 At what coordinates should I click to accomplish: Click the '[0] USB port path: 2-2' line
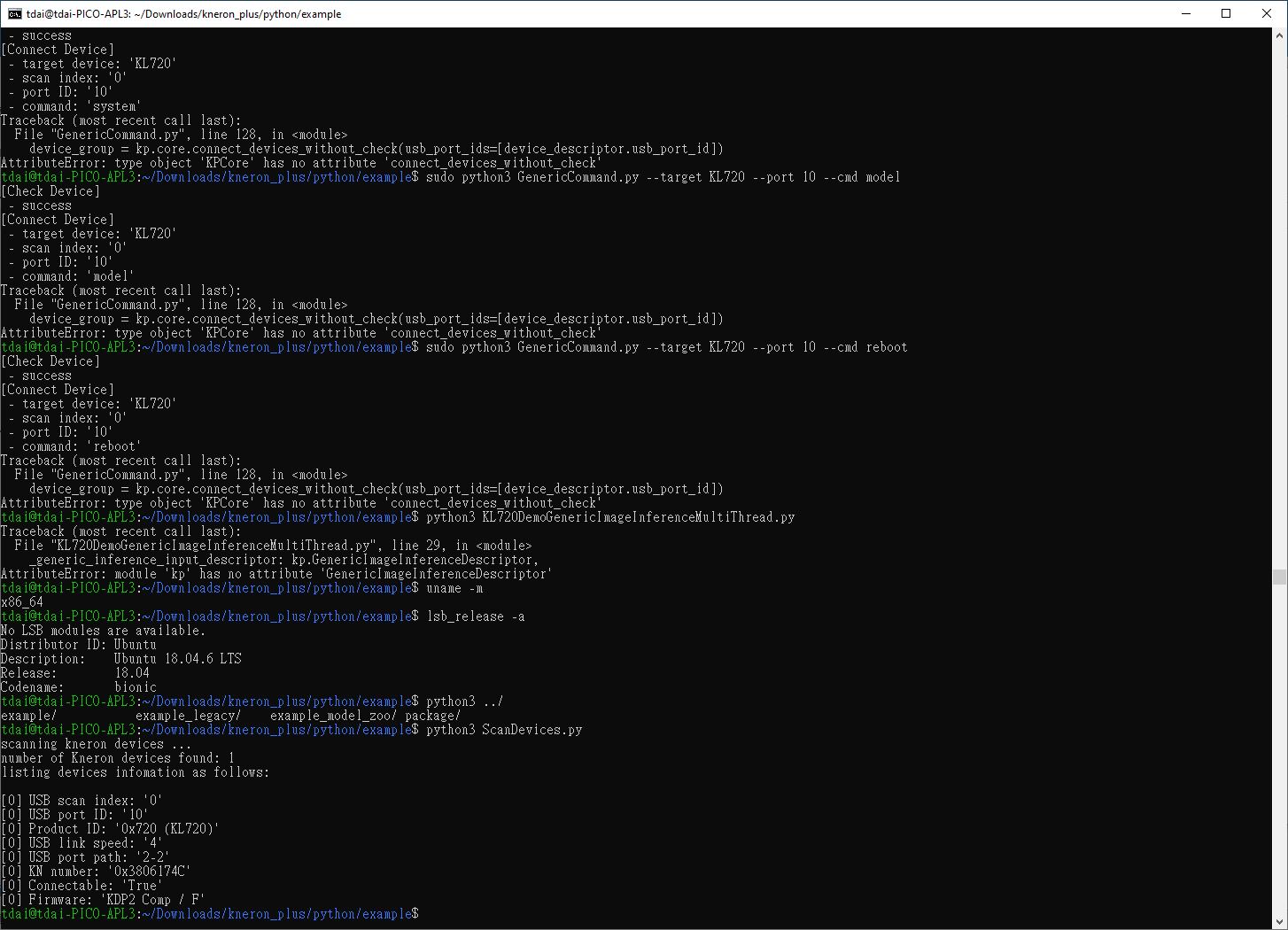[85, 857]
